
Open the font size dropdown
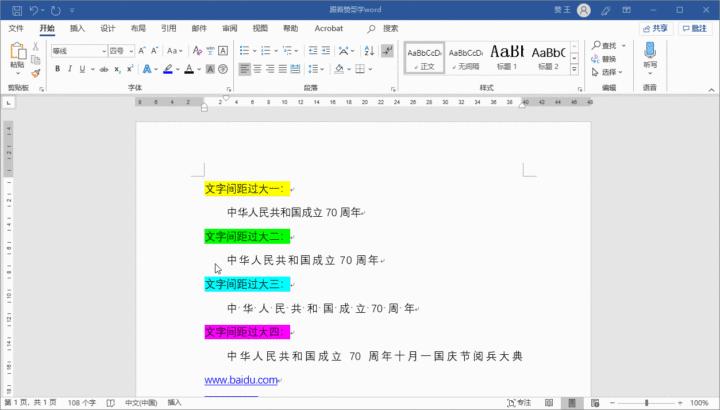pyautogui.click(x=131, y=51)
